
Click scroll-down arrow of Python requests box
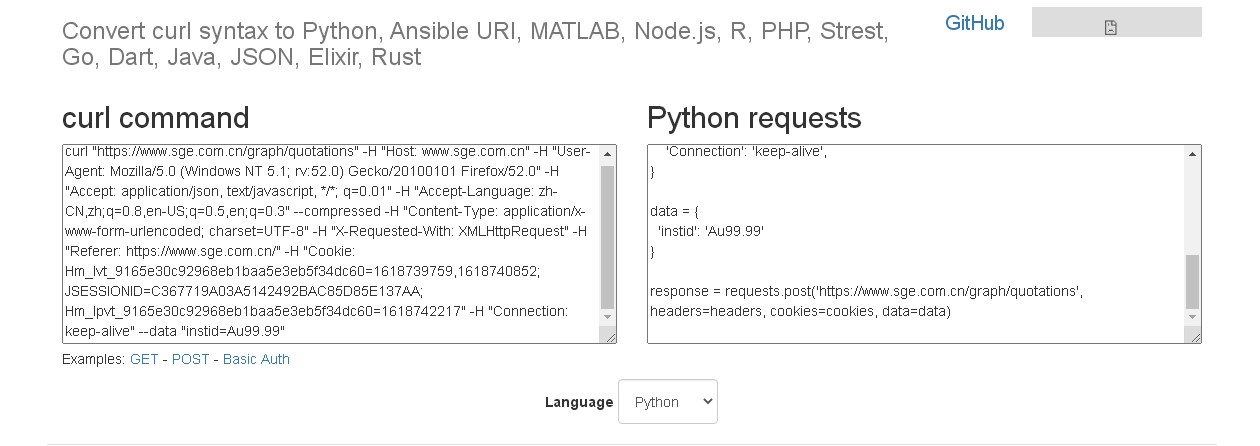[1192, 319]
